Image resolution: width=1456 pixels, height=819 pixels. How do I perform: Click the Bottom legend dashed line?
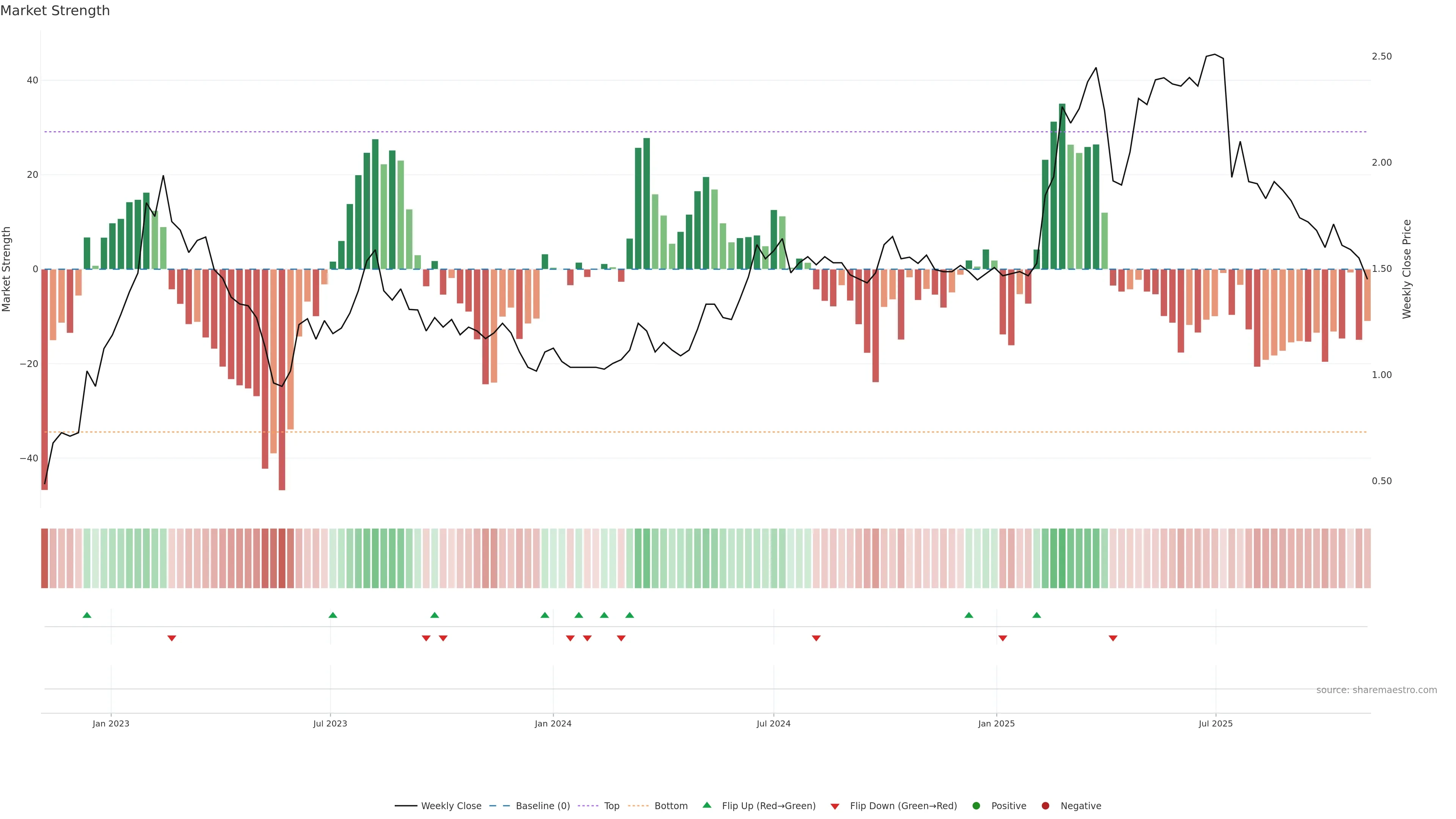pos(638,806)
